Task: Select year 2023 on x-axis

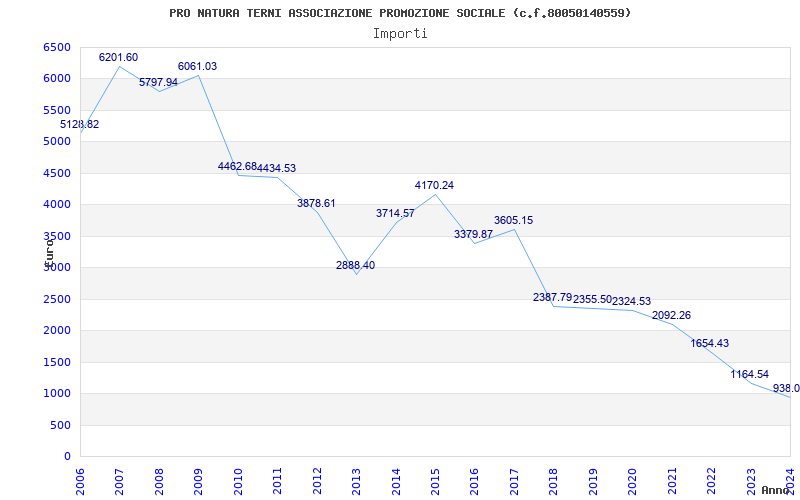Action: [x=751, y=482]
